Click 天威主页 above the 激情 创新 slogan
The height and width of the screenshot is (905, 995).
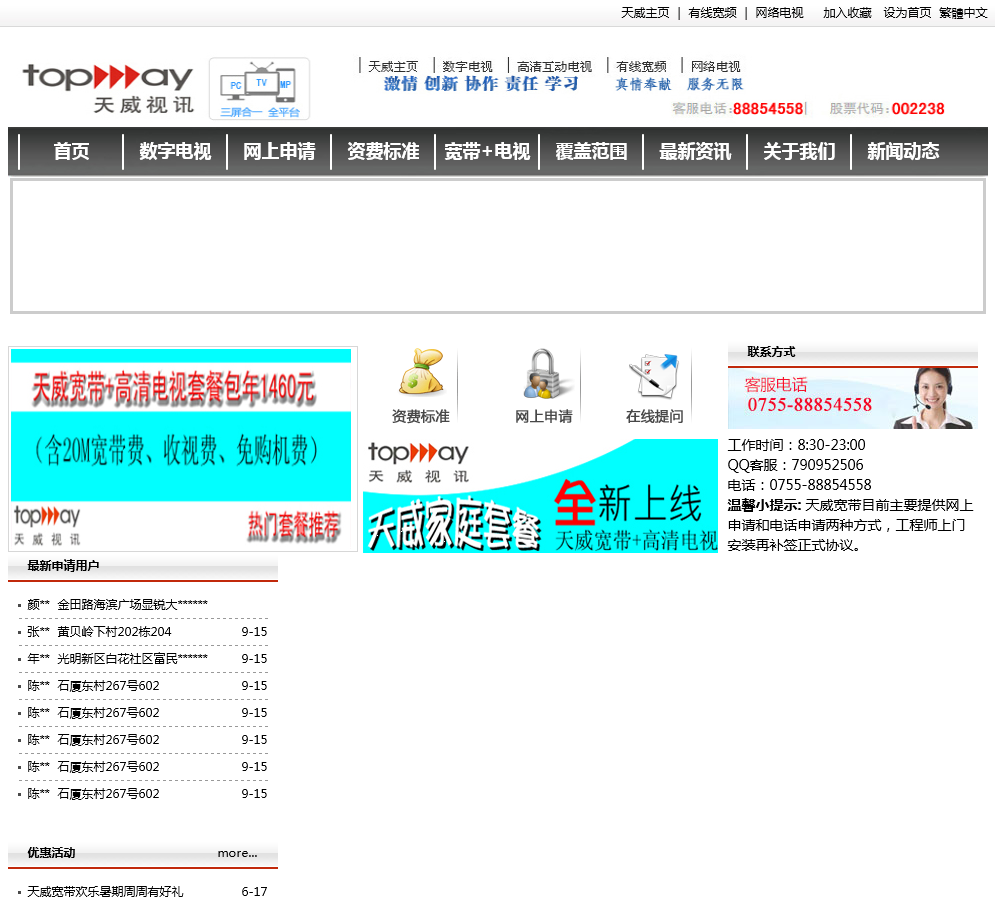point(393,67)
